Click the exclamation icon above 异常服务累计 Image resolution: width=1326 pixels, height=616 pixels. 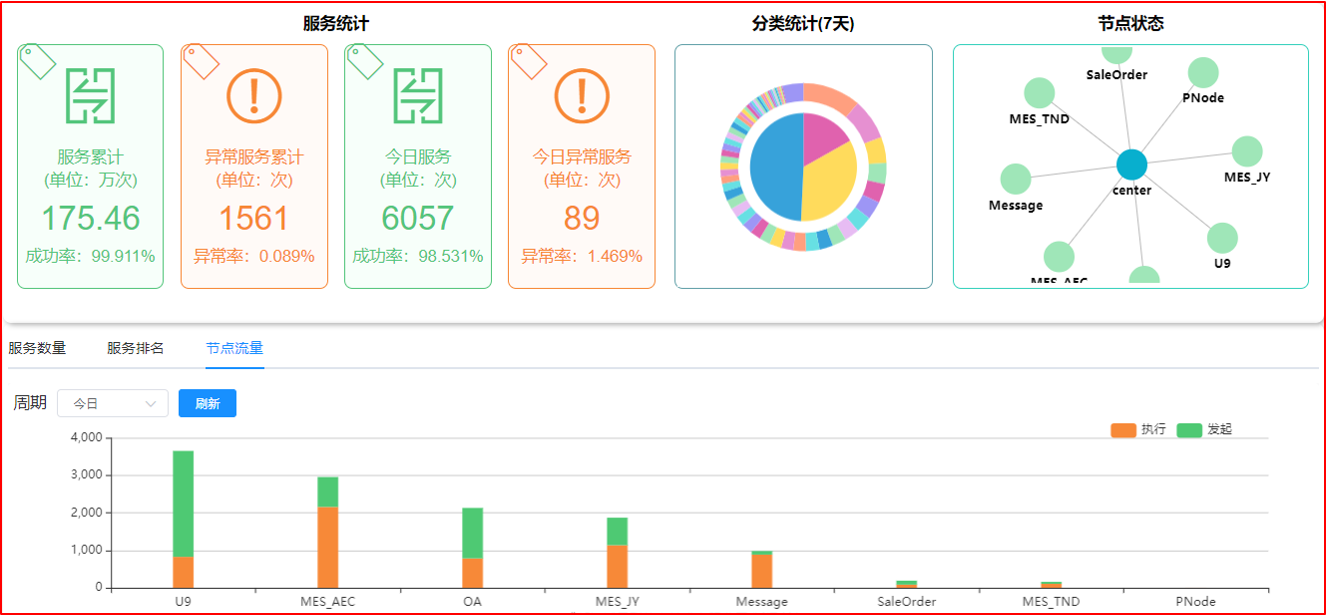click(x=254, y=95)
